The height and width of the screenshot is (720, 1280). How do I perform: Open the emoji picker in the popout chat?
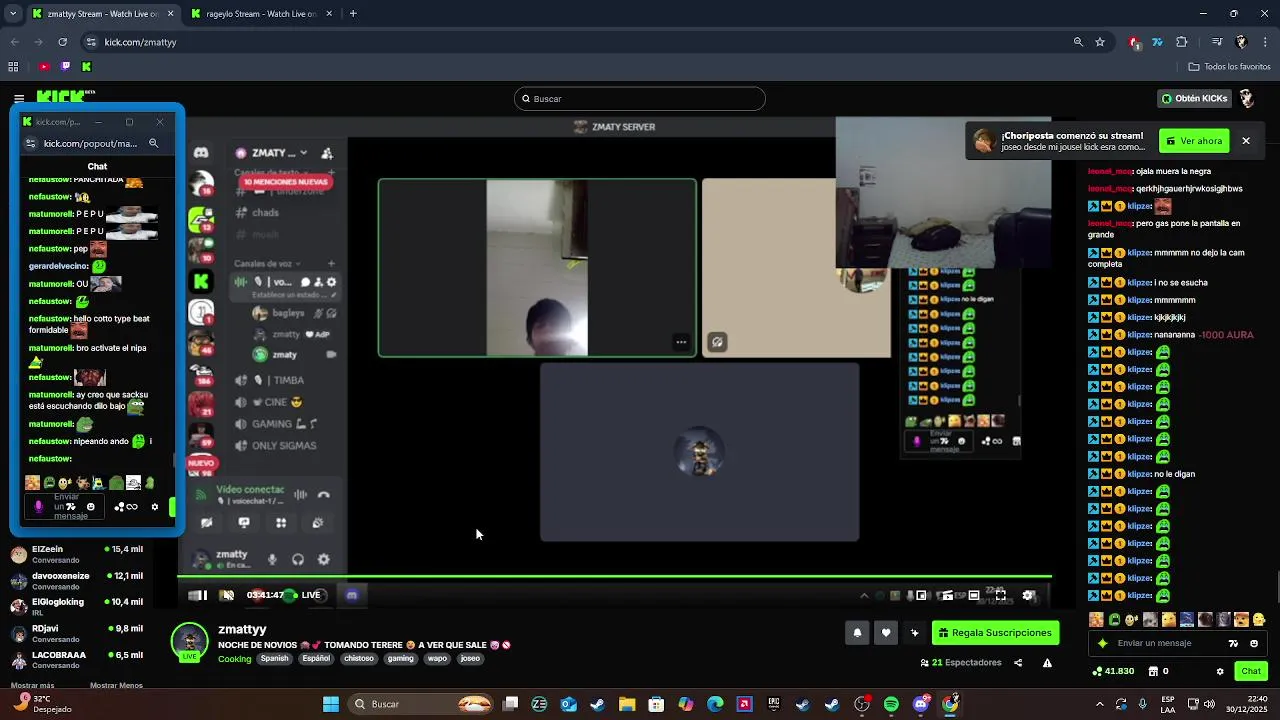pos(91,507)
